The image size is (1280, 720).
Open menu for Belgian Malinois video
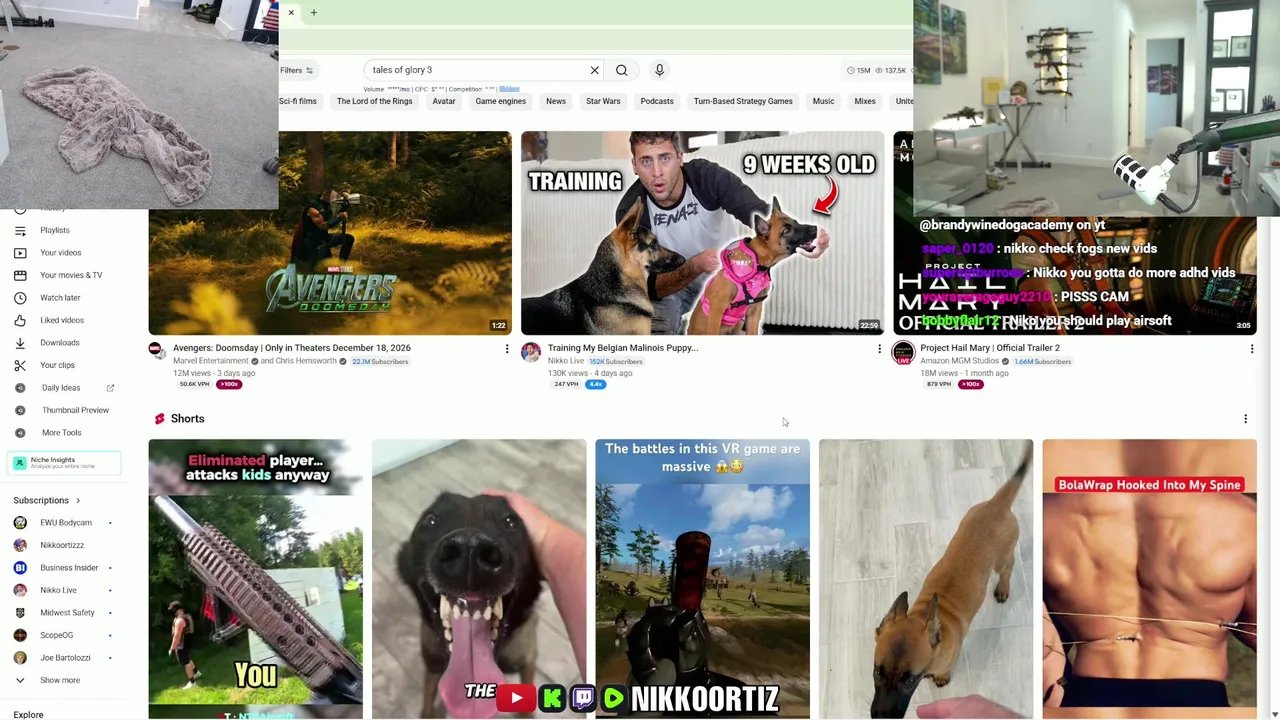coord(879,349)
